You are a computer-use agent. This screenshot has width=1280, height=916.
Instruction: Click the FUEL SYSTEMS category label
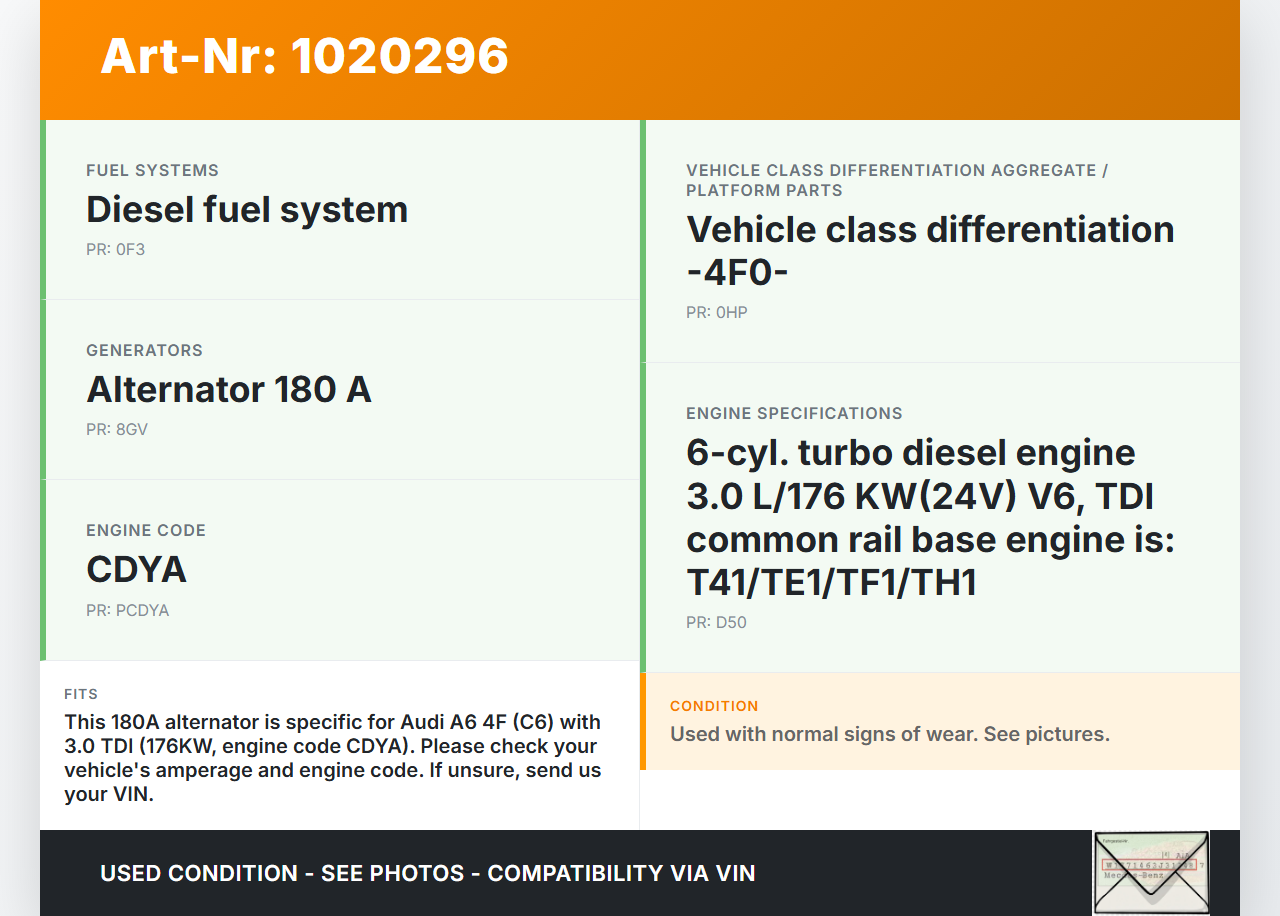[x=152, y=170]
